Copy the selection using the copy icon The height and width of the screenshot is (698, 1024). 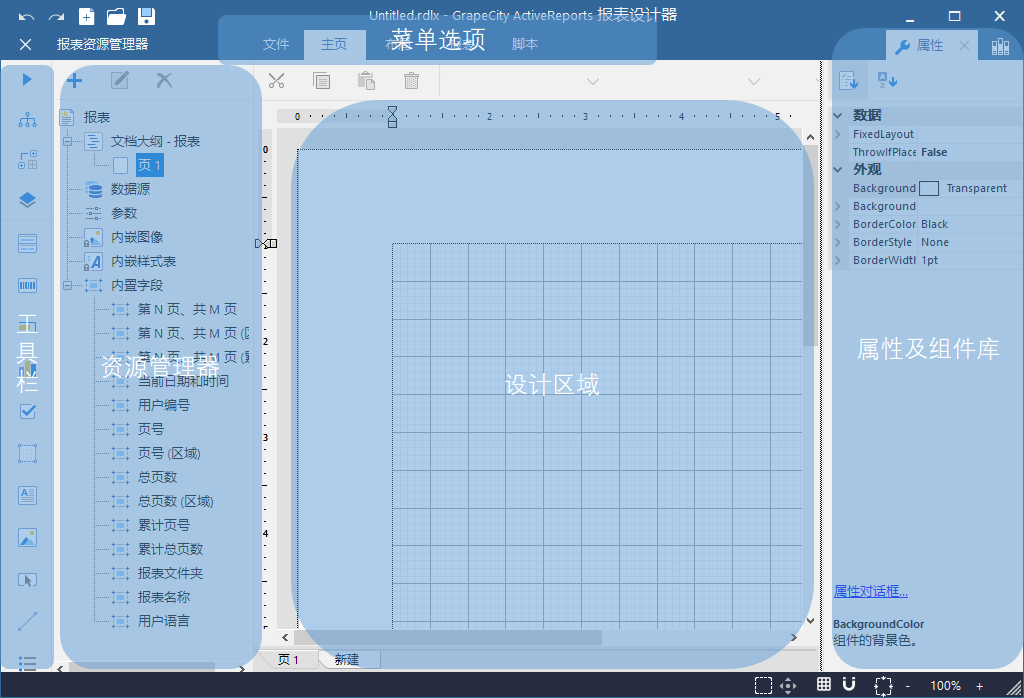click(x=321, y=81)
